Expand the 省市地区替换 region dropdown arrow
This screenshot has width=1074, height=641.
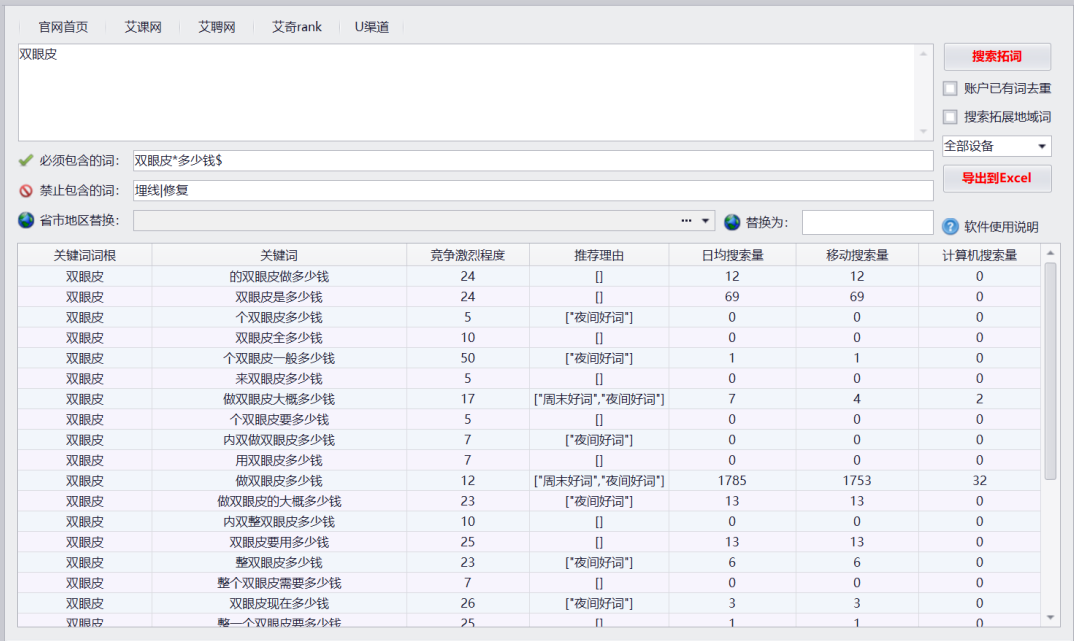[706, 221]
